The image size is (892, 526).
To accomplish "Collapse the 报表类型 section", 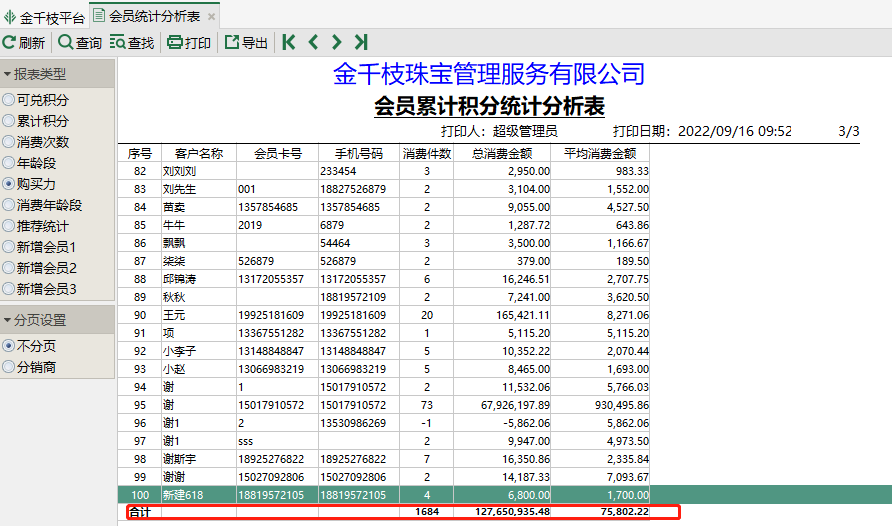I will point(7,74).
